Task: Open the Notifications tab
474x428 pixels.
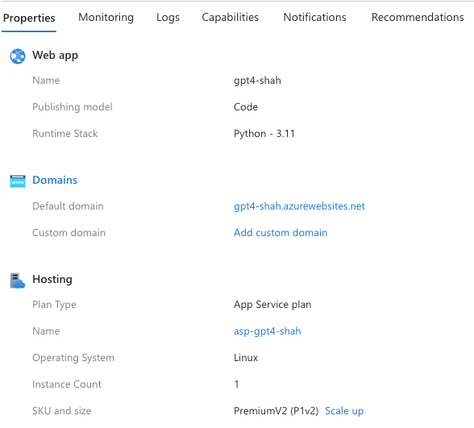Action: click(315, 17)
